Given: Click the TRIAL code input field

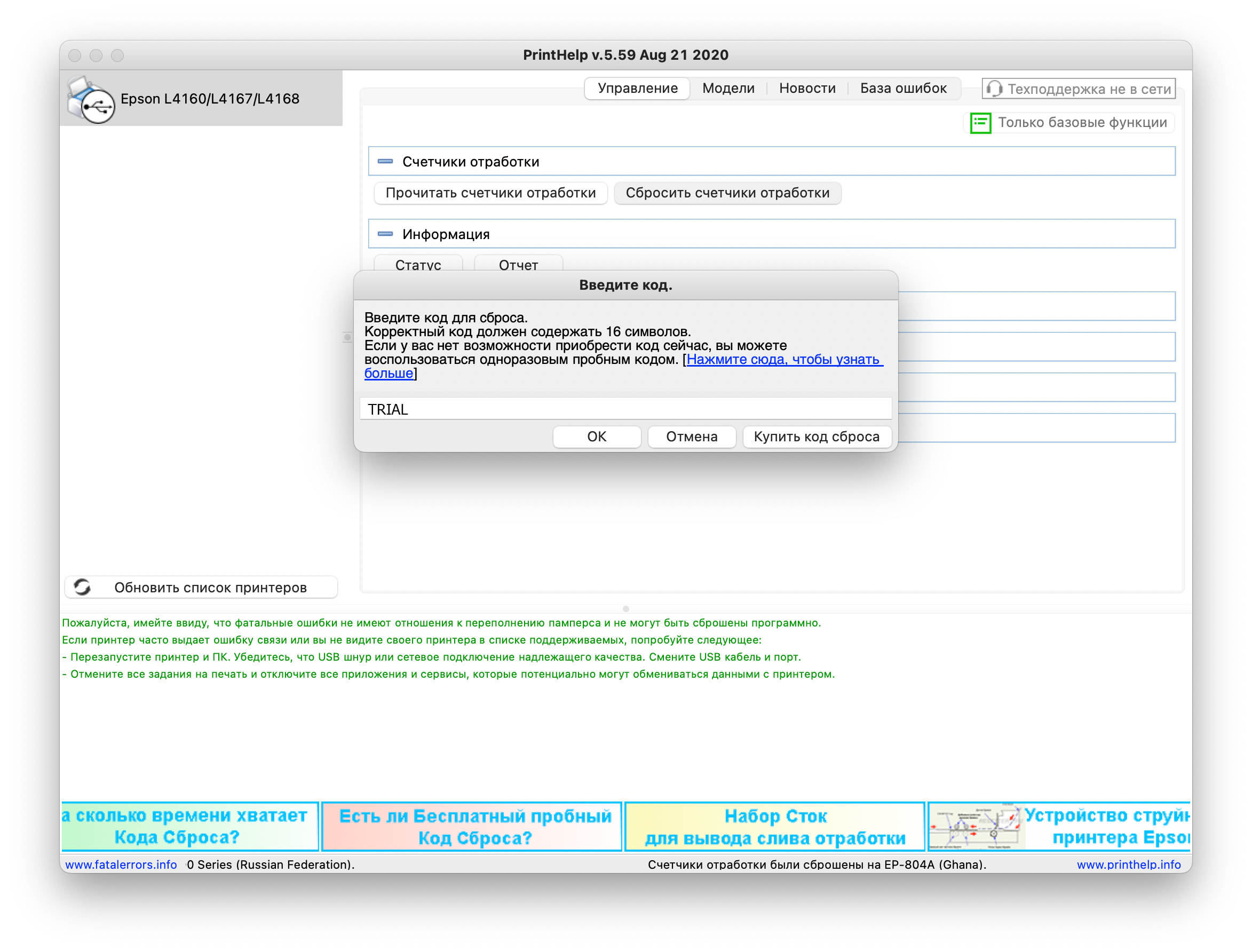Looking at the screenshot, I should [x=625, y=409].
